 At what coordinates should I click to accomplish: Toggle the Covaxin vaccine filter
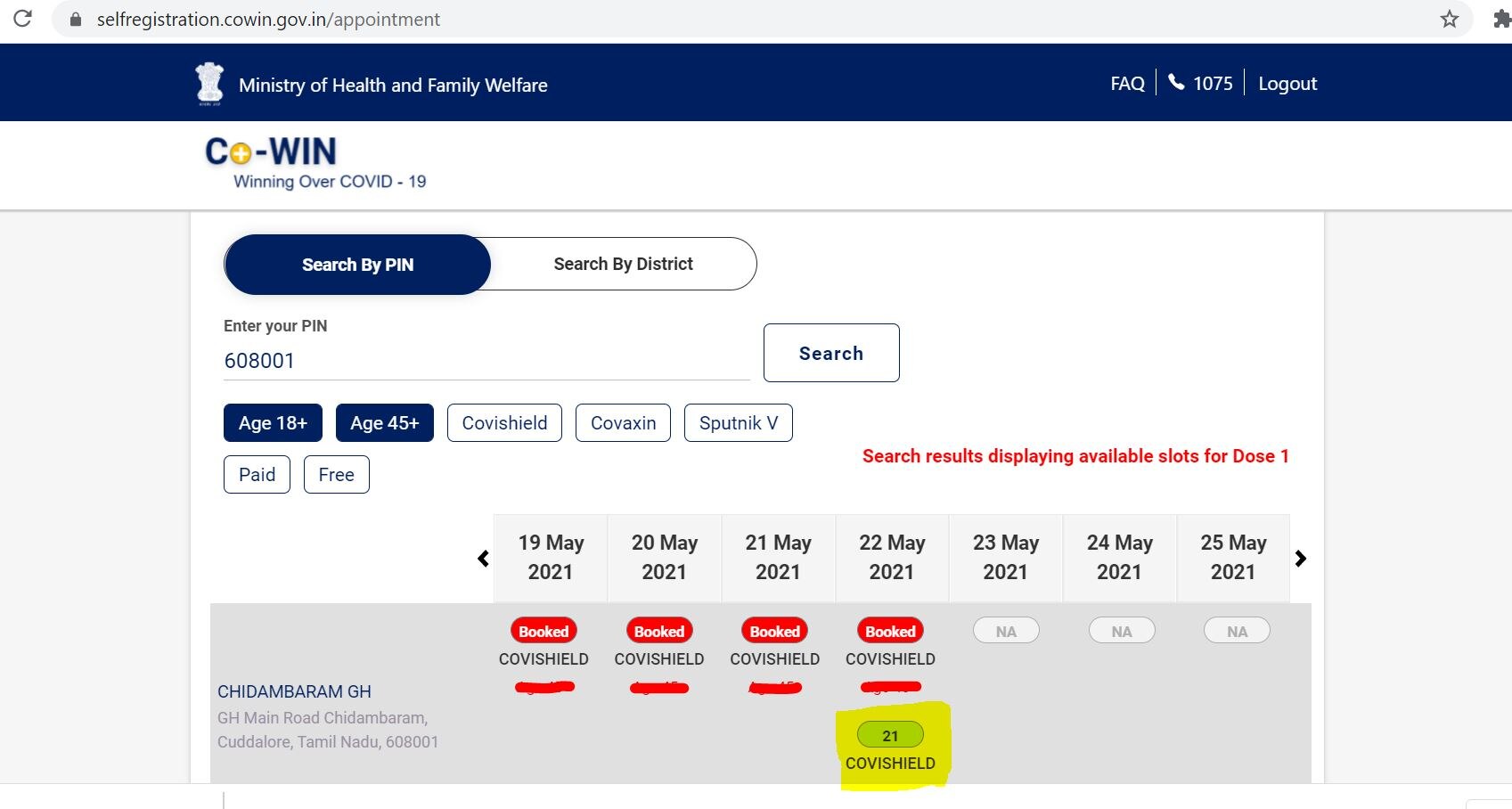click(623, 422)
